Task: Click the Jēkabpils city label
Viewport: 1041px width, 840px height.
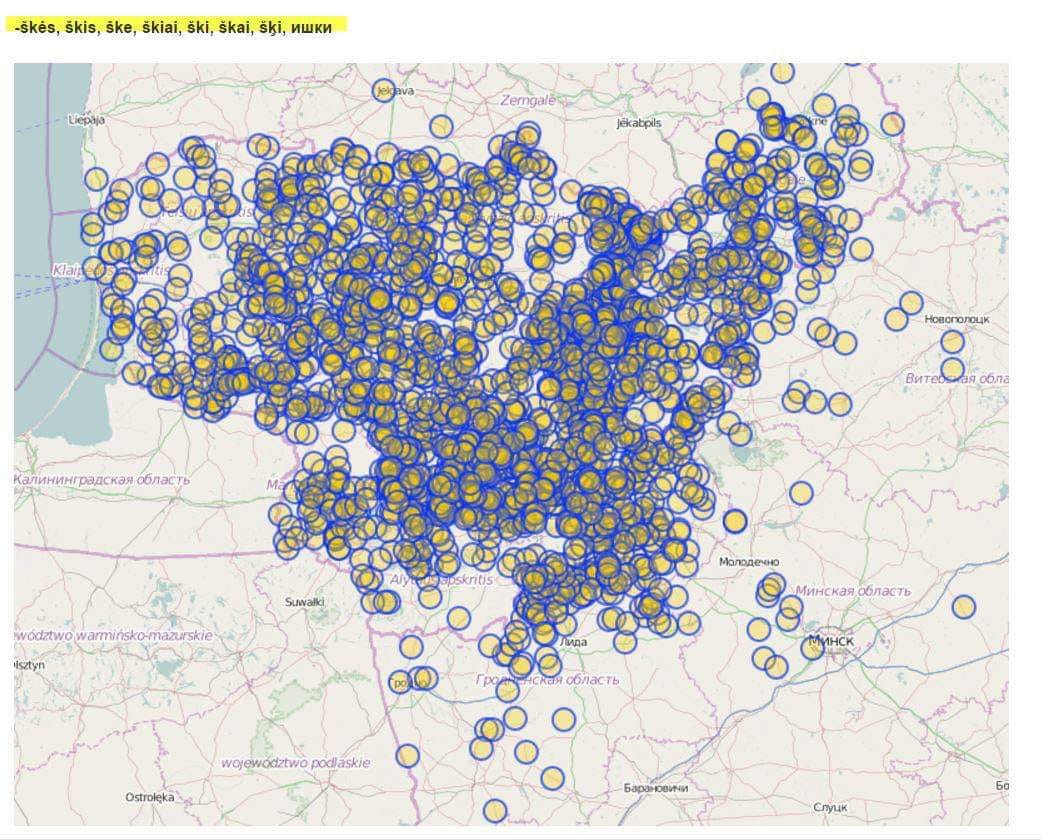Action: point(639,122)
